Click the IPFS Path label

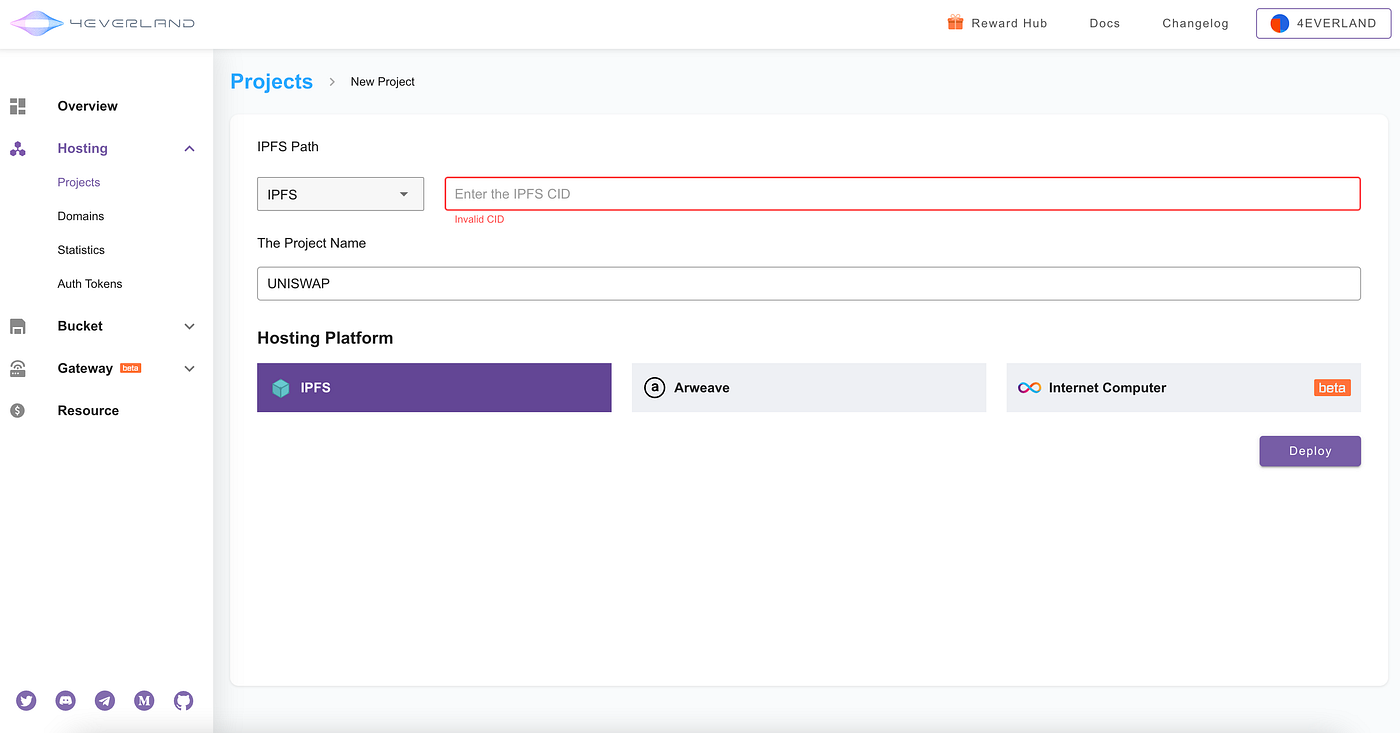coord(288,147)
